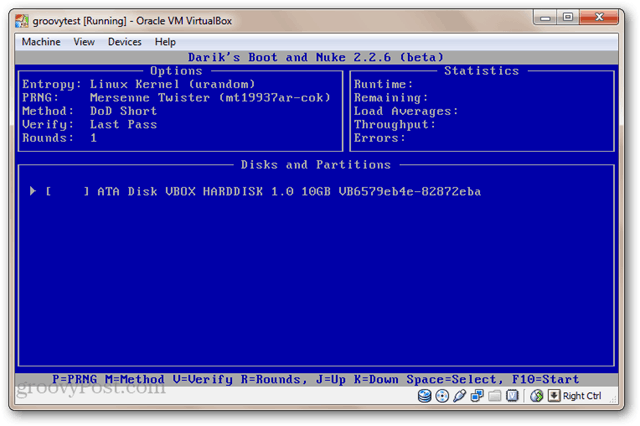Click 'Entropy: Linux Kernel (urandom)' line
640x426 pixels.
139,84
